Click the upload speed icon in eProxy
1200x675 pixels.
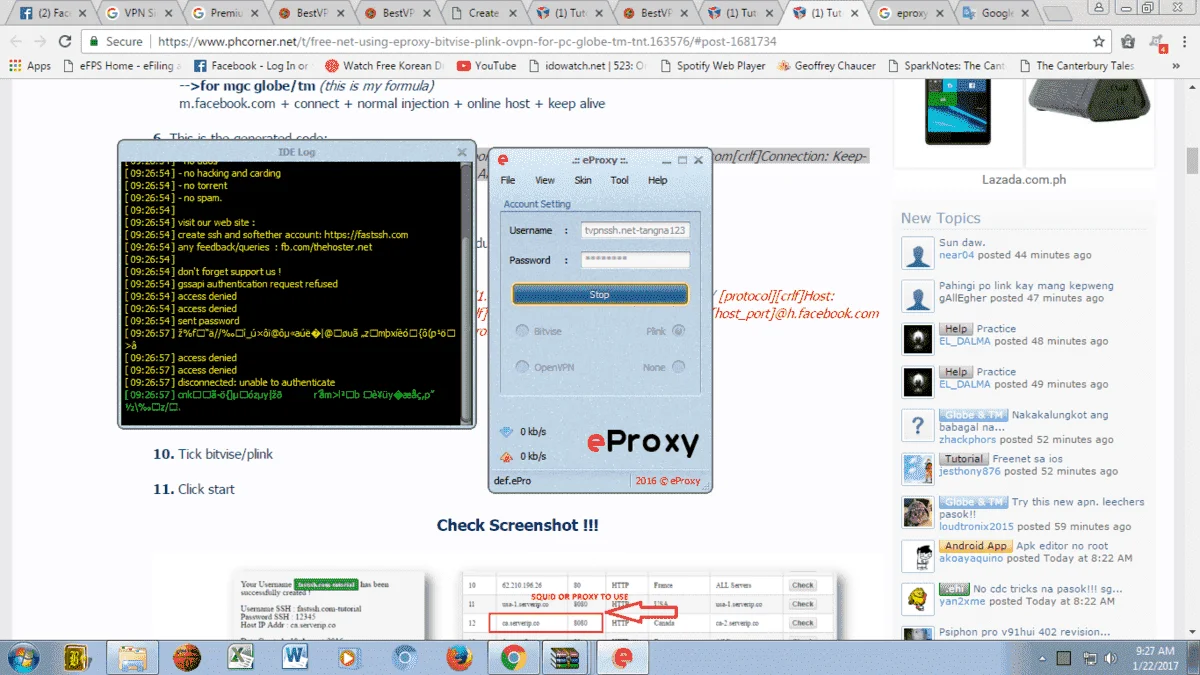point(506,456)
